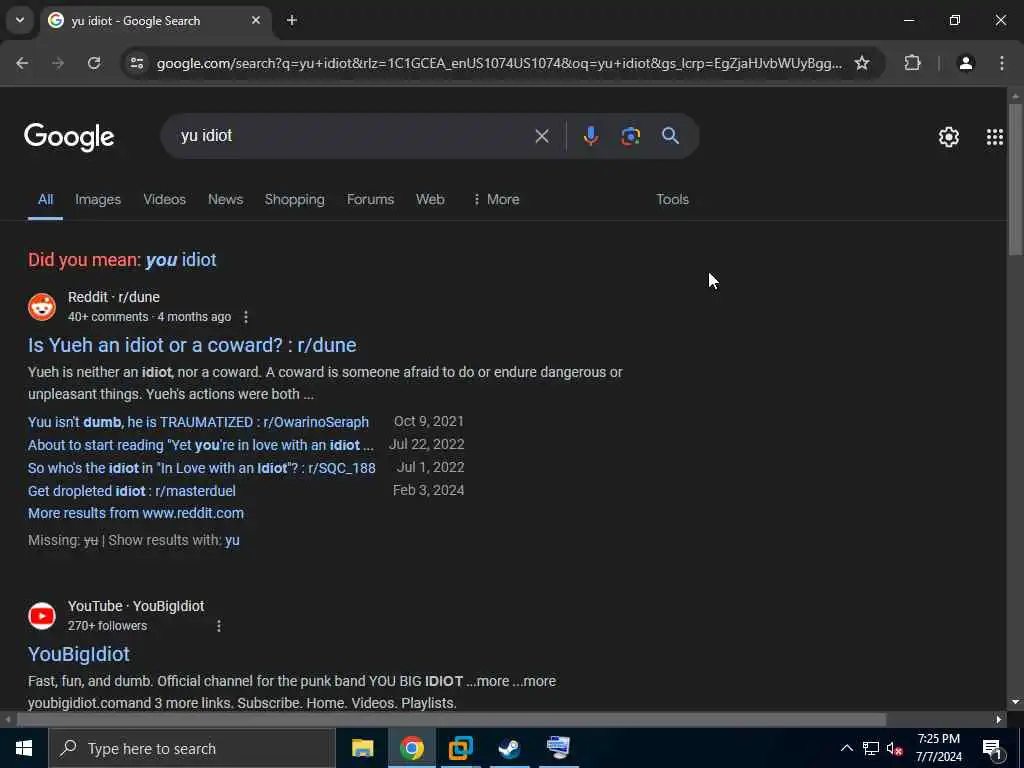The height and width of the screenshot is (768, 1024).
Task: Click the vertical scrollbar thumb
Action: point(1015,180)
